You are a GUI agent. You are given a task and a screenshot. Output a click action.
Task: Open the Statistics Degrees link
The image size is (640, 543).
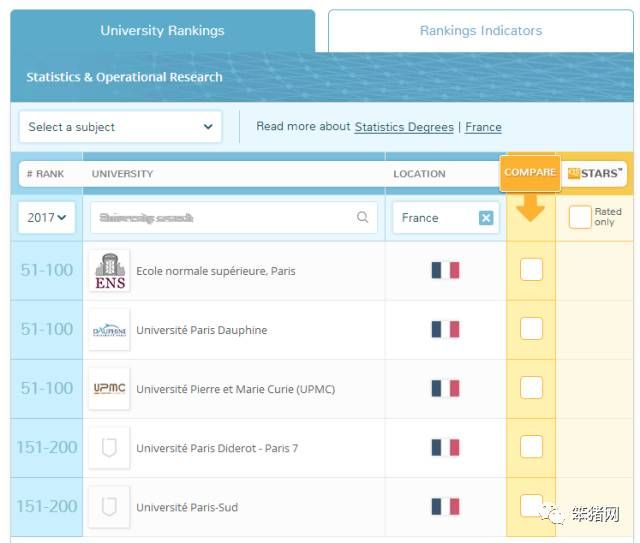(404, 127)
